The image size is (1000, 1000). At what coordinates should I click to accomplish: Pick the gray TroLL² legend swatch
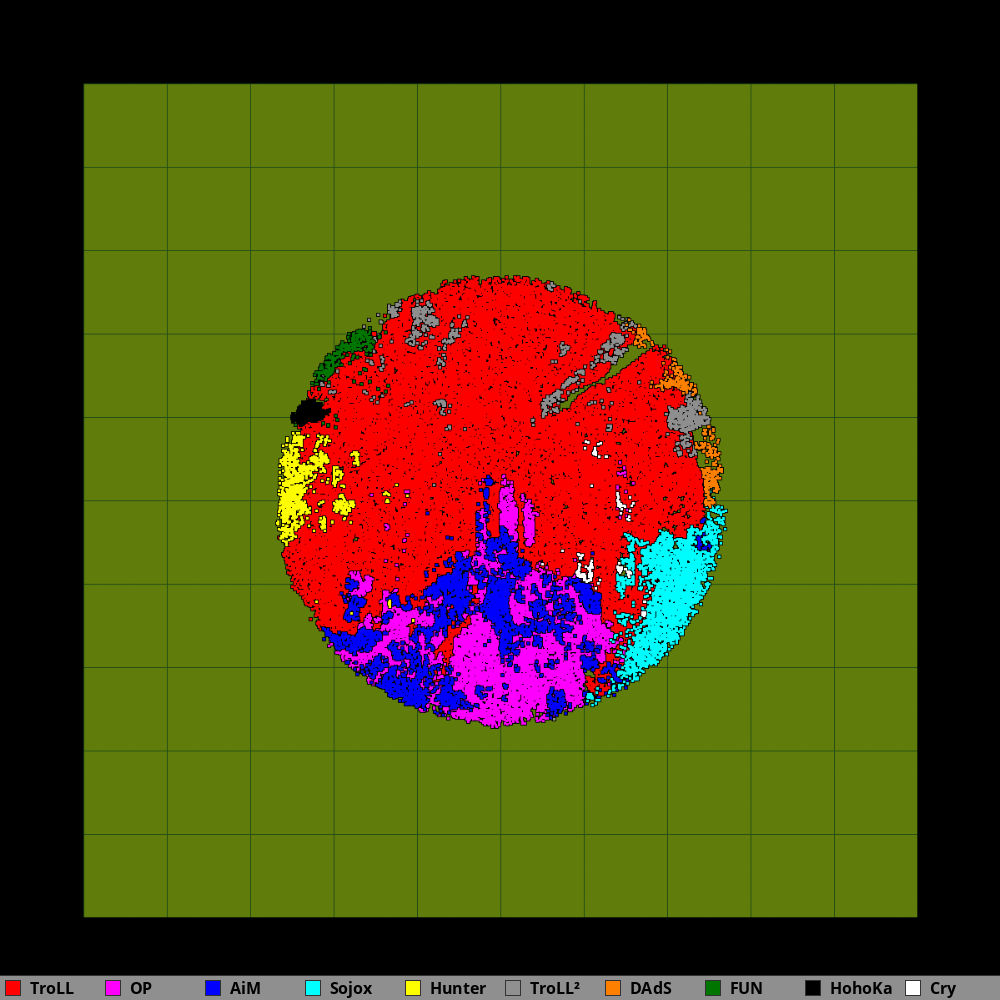(513, 988)
